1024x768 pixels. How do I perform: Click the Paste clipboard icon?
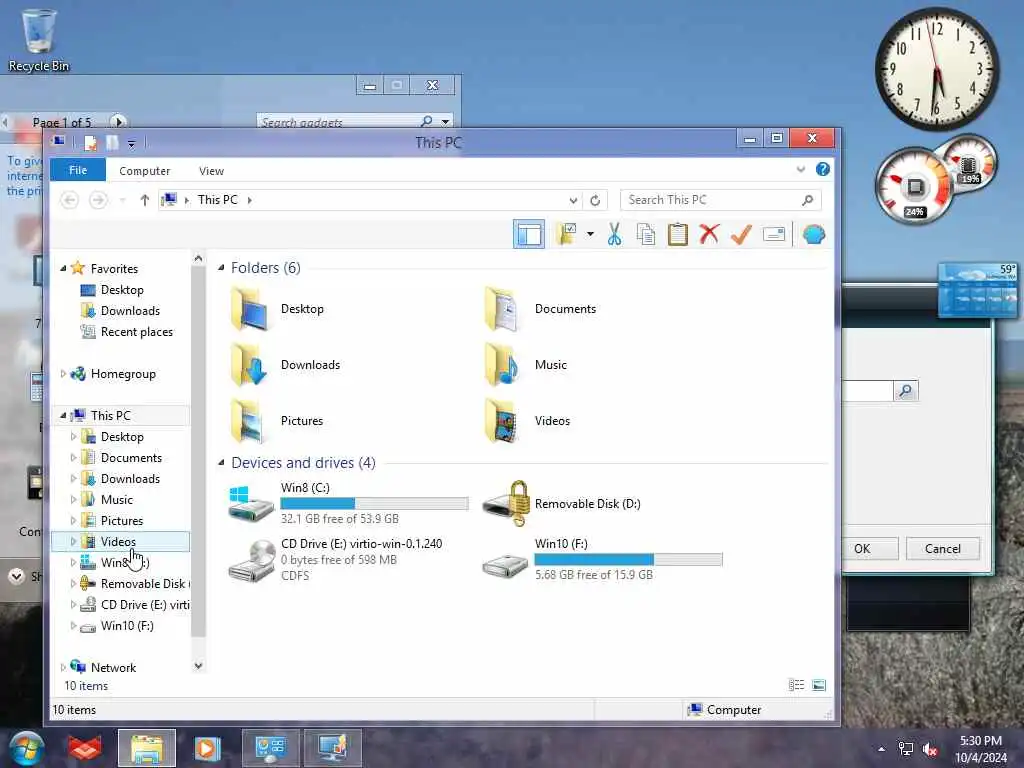[x=677, y=234]
